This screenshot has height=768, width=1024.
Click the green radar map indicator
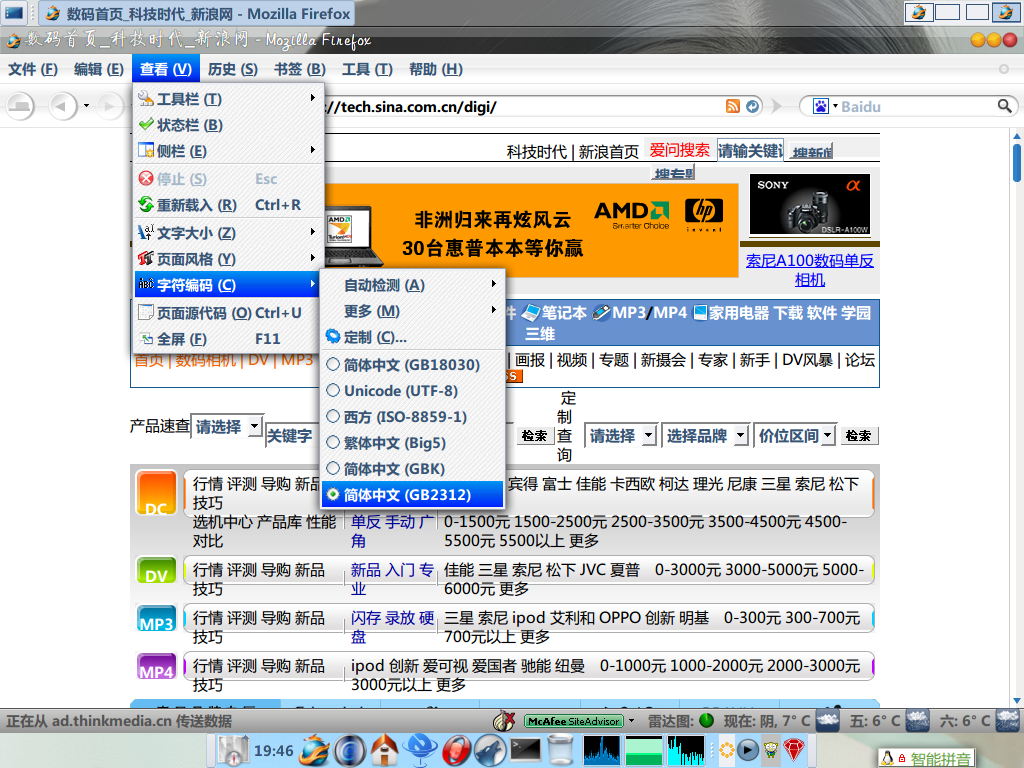pos(706,721)
